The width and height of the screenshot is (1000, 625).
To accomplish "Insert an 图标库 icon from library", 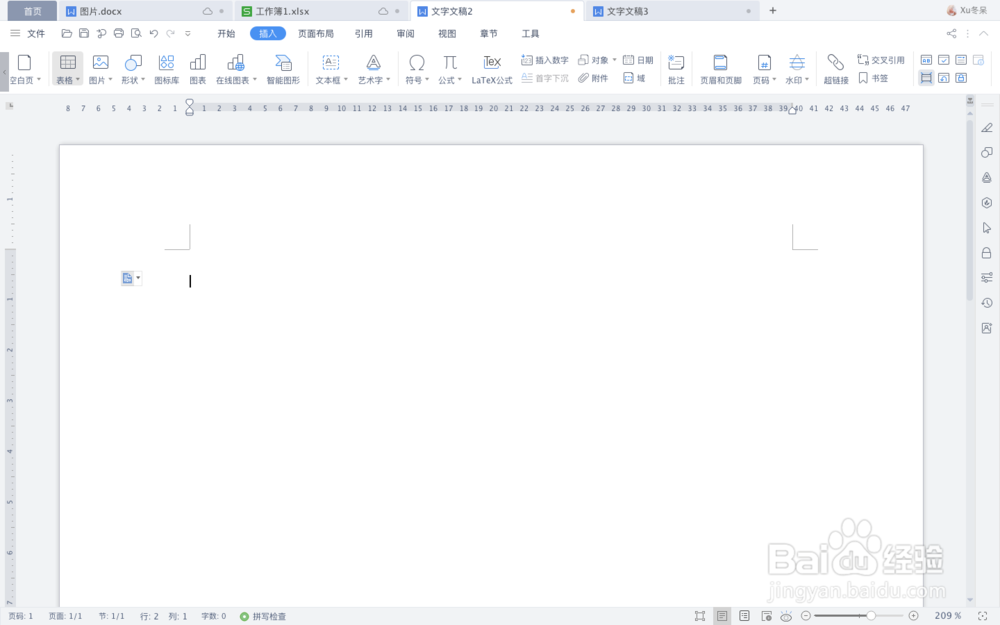I will pyautogui.click(x=166, y=65).
